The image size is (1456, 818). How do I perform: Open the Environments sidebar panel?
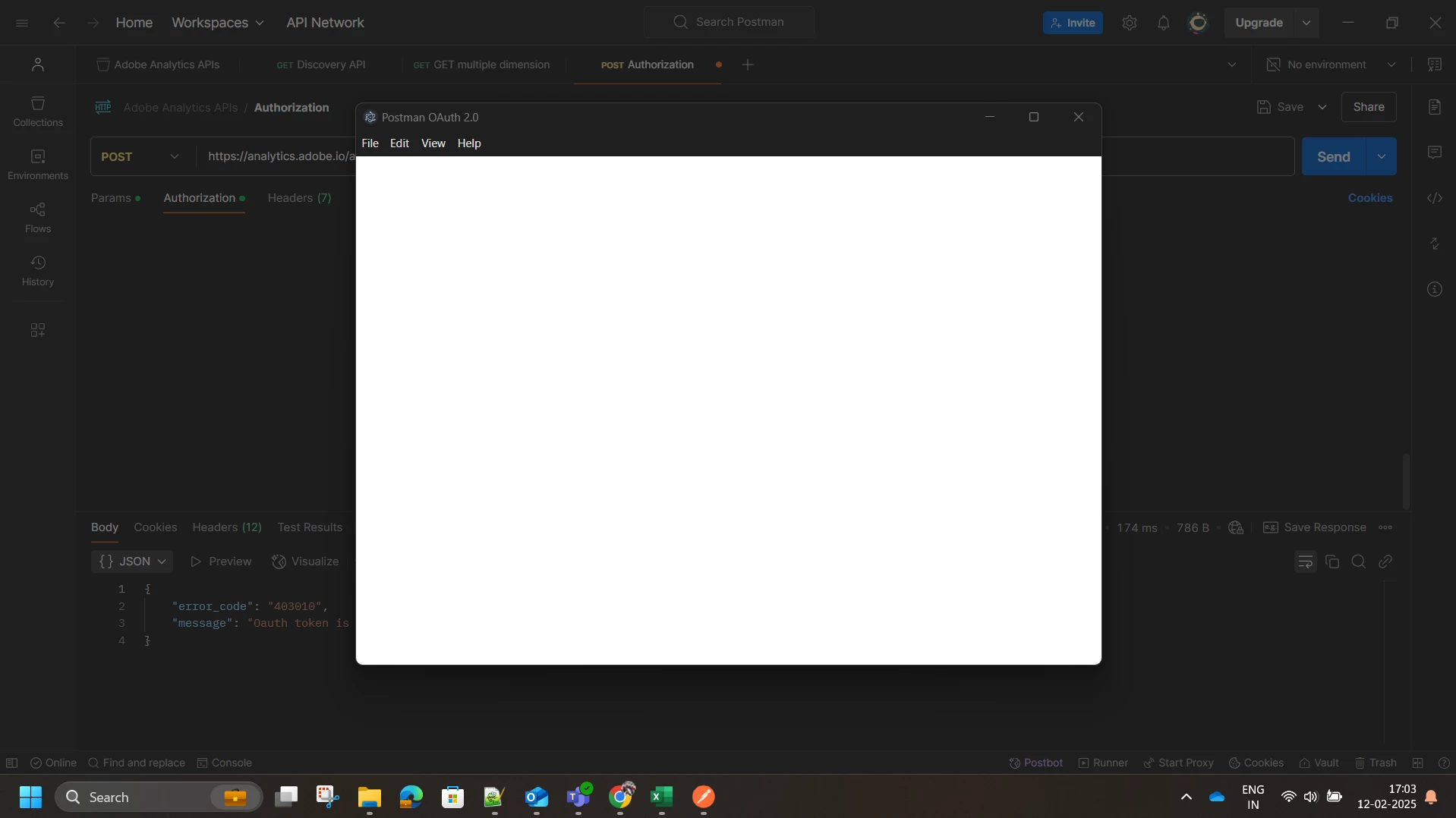point(38,164)
